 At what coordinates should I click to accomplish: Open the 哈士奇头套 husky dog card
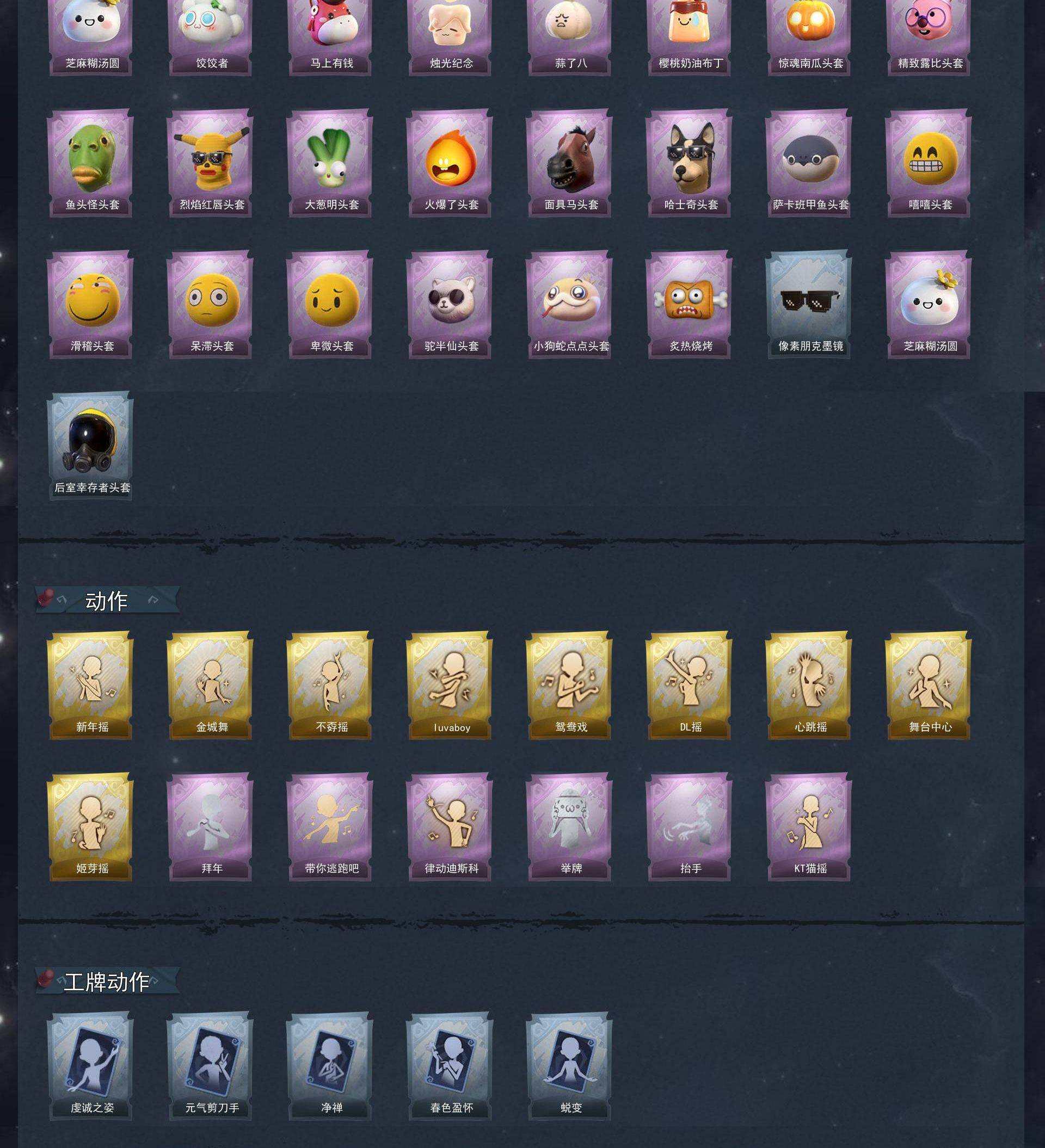[689, 163]
